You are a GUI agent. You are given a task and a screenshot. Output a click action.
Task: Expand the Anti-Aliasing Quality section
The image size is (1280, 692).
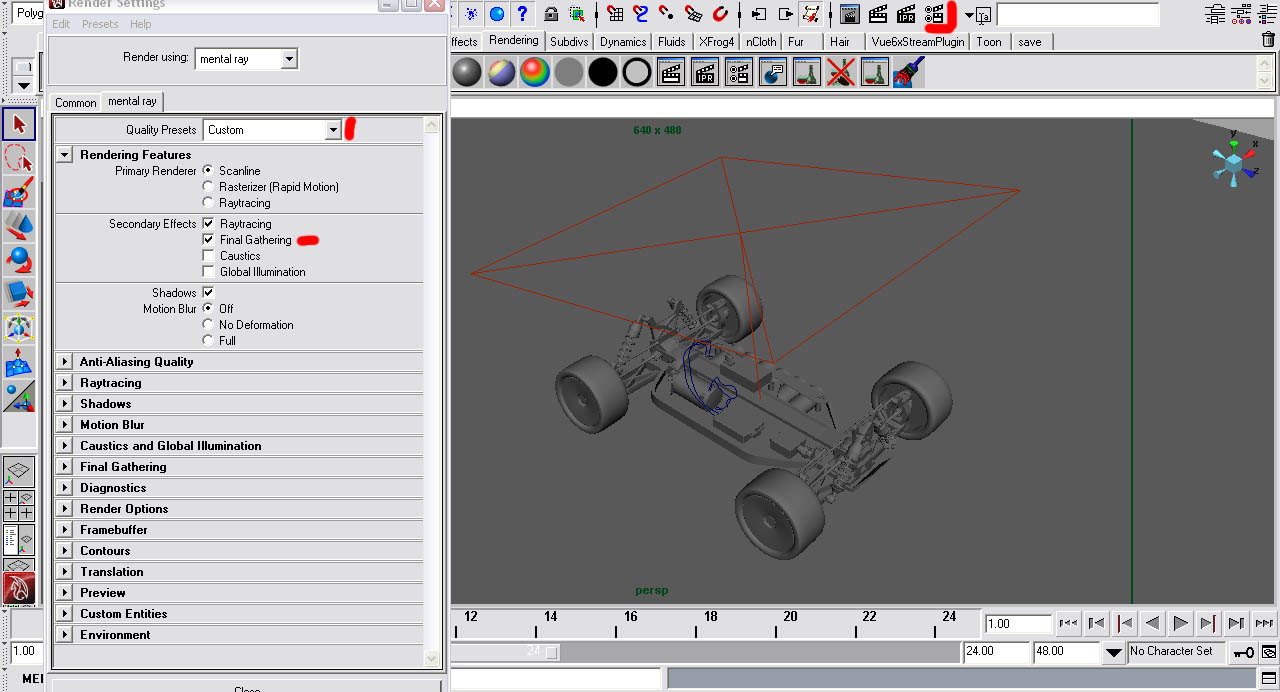[x=65, y=362]
